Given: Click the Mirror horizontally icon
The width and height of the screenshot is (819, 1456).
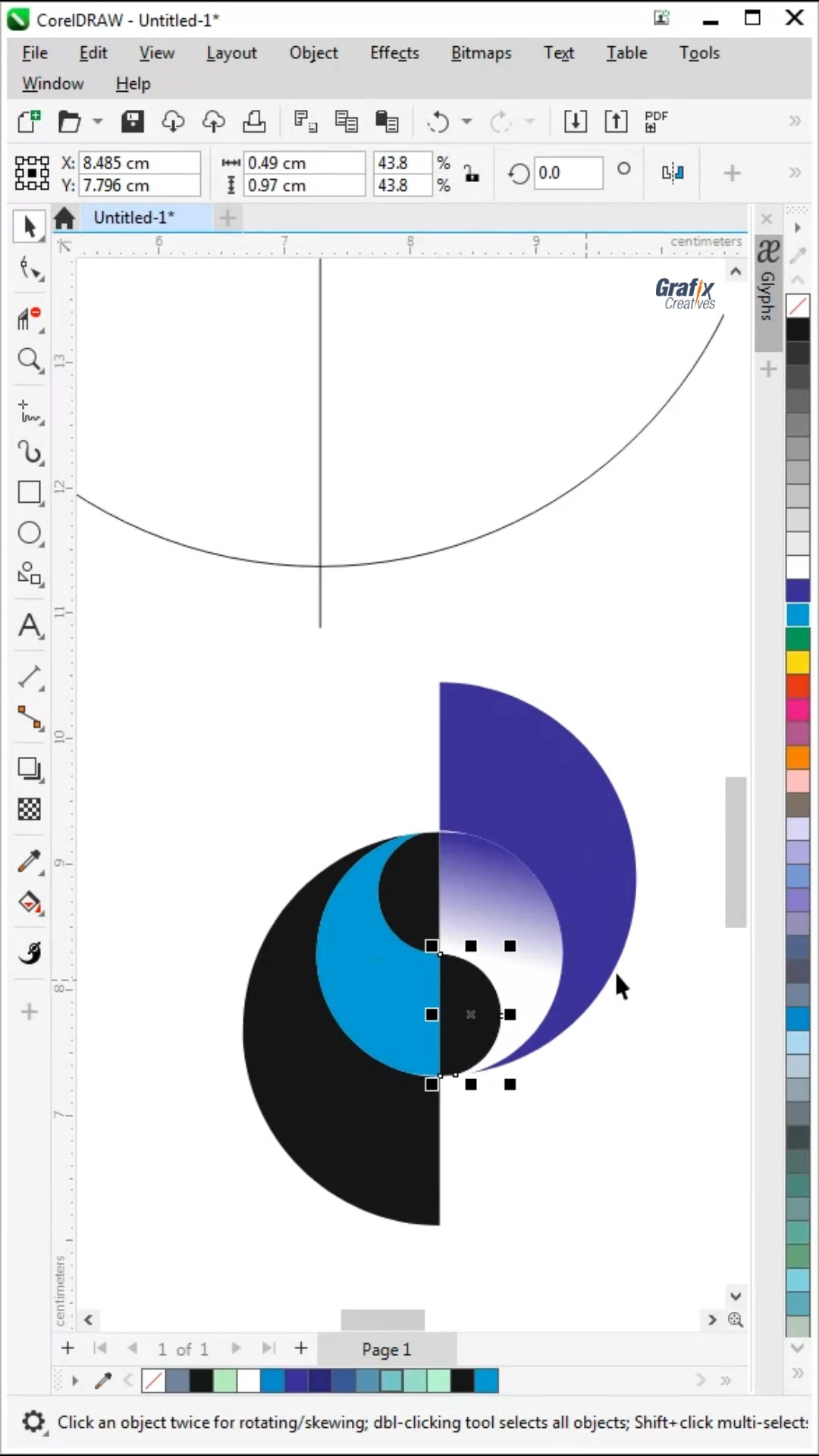Looking at the screenshot, I should coord(673,174).
